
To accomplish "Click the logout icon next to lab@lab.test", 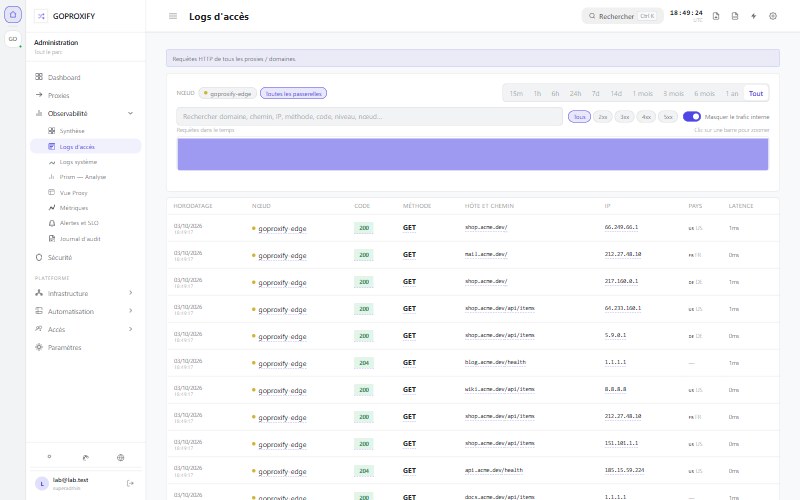I will (130, 483).
